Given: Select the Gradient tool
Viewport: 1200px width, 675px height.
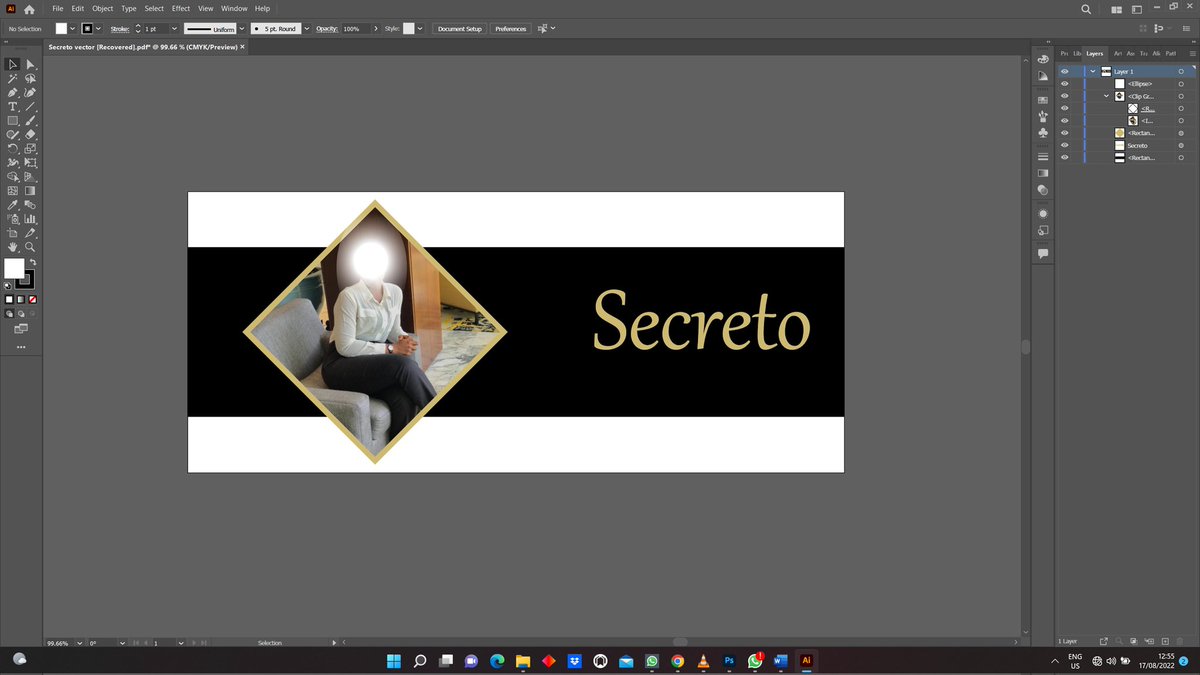Looking at the screenshot, I should [x=31, y=190].
